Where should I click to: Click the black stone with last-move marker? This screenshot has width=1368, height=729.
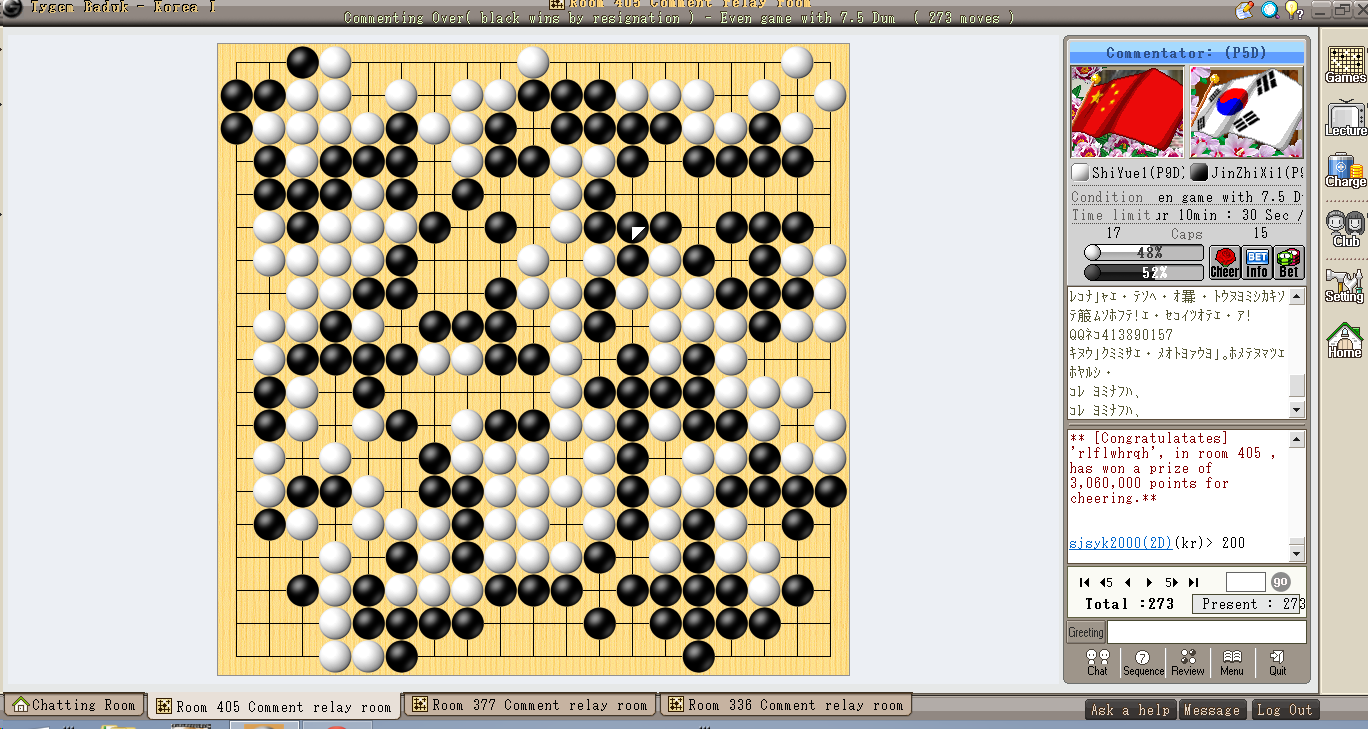click(632, 228)
